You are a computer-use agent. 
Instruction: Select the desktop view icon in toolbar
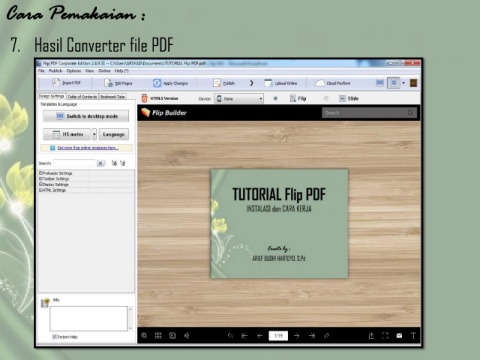point(380,83)
